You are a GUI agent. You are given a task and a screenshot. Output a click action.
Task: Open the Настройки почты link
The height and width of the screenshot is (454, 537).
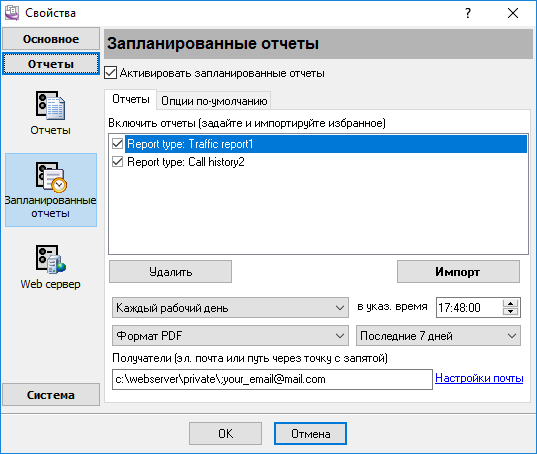coord(479,378)
